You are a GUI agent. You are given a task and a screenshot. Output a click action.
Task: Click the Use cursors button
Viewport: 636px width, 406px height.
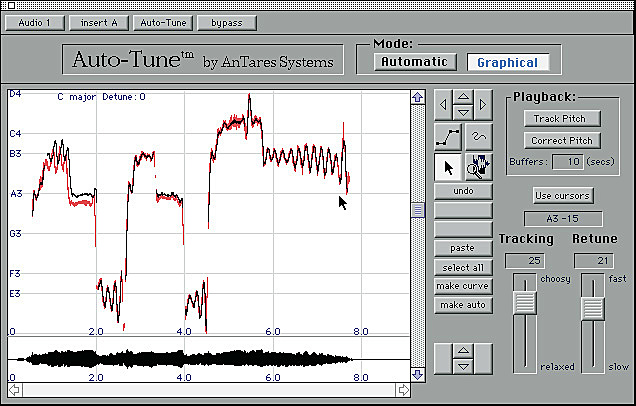pyautogui.click(x=563, y=195)
